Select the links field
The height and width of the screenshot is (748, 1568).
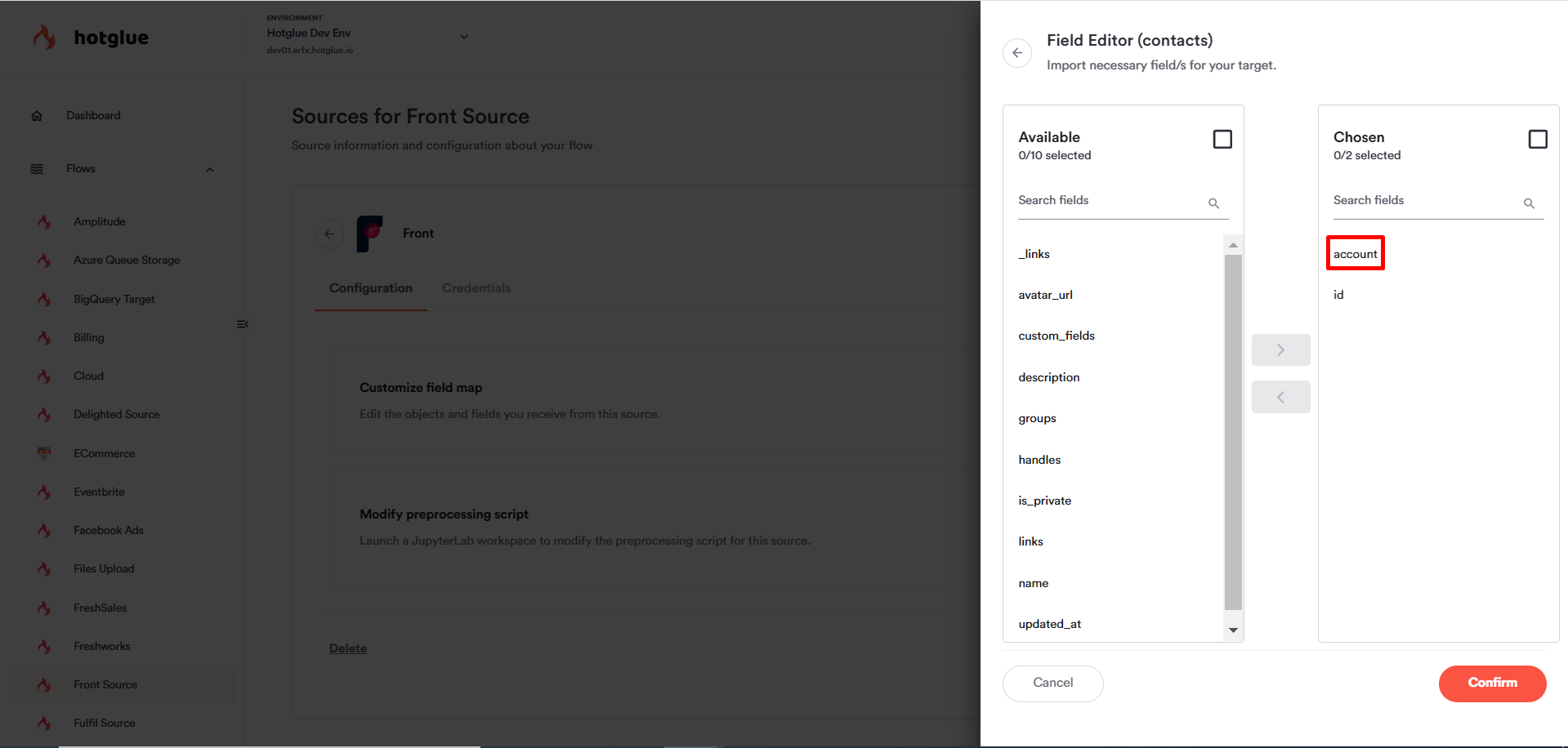pyautogui.click(x=1030, y=542)
